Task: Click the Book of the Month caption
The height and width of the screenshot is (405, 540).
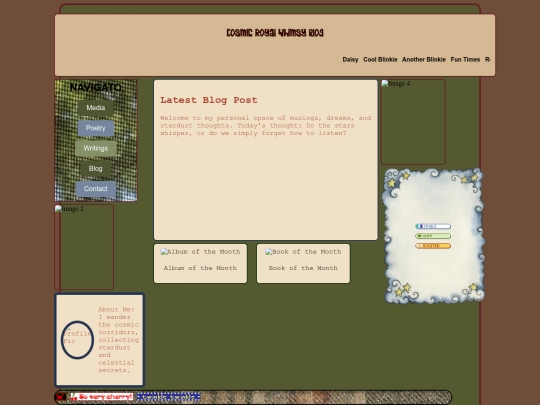Action: (x=303, y=268)
